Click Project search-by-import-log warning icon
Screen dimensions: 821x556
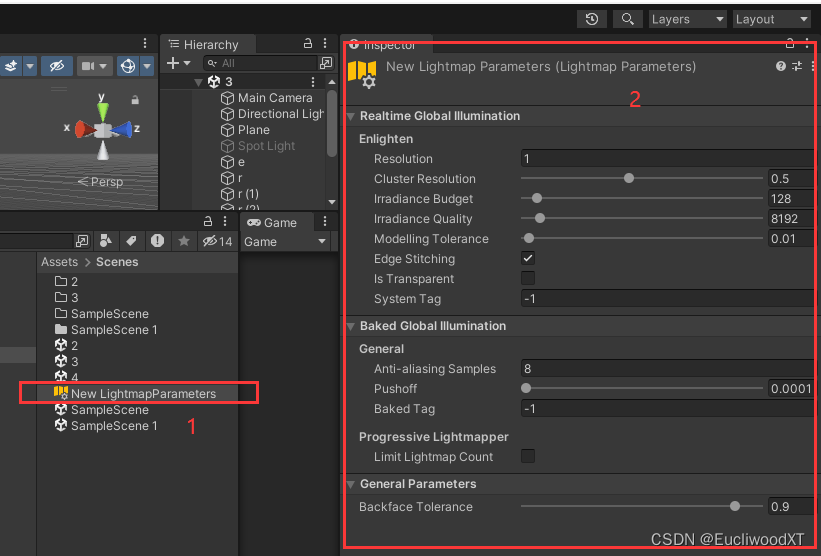tap(157, 241)
